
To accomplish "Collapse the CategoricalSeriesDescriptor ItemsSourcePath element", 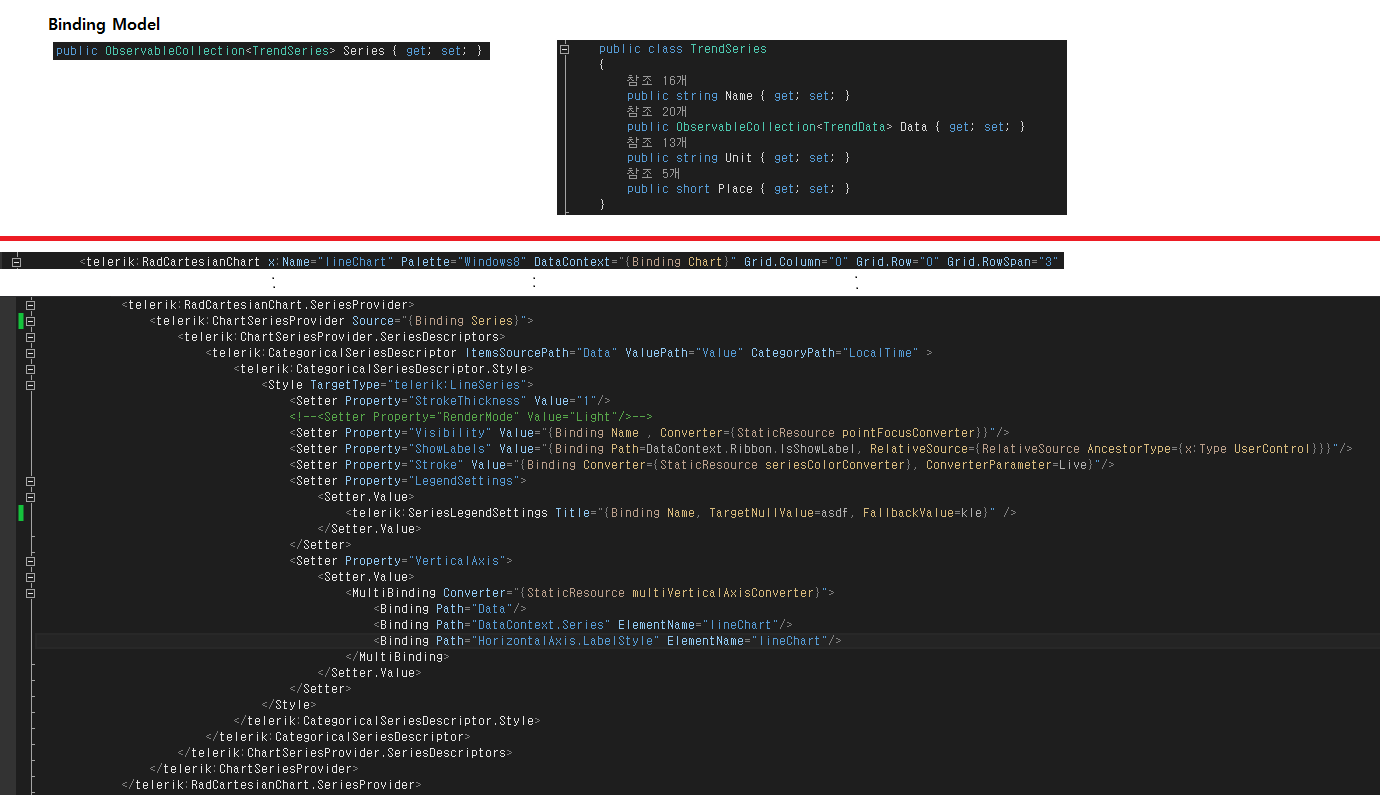I will 31,353.
